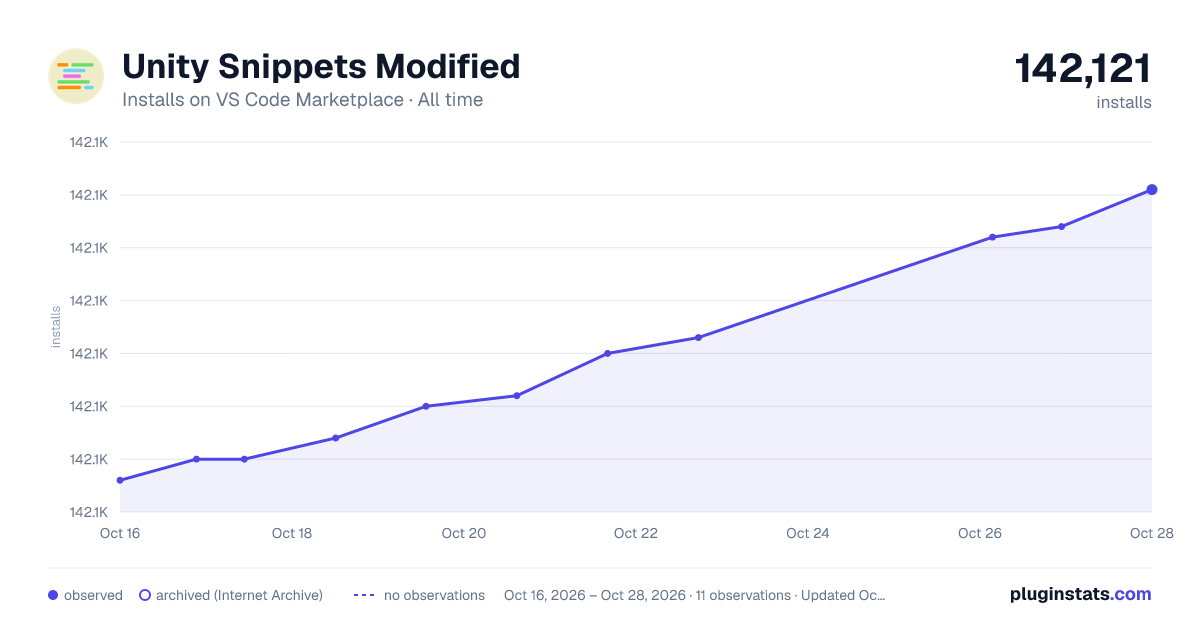The width and height of the screenshot is (1200, 630).
Task: Click the date range and observations footer text
Action: (695, 595)
